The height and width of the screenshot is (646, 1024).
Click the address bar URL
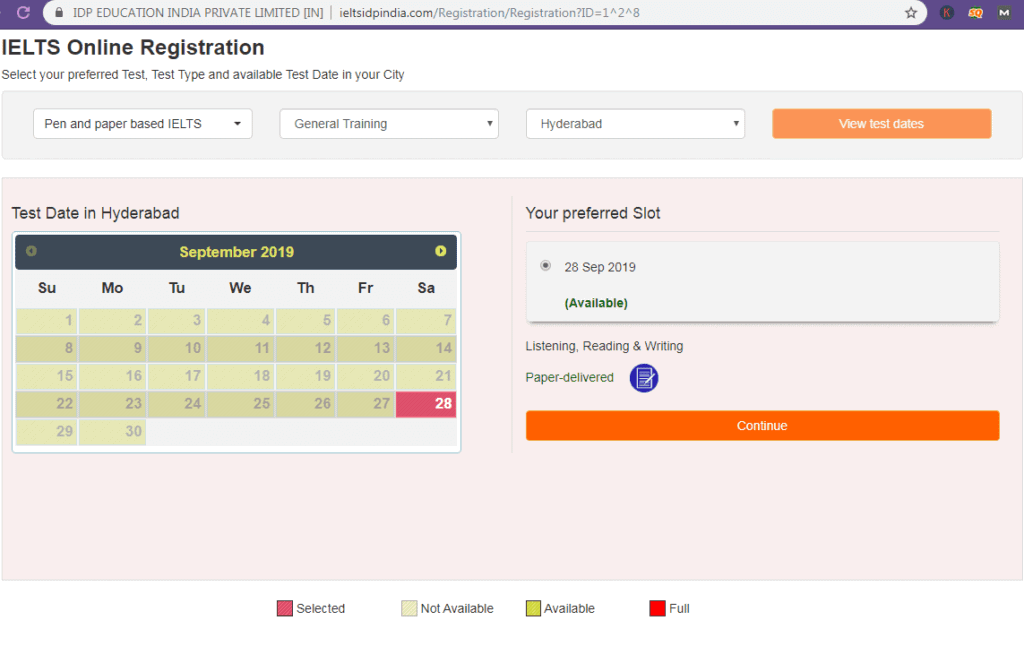click(x=489, y=12)
